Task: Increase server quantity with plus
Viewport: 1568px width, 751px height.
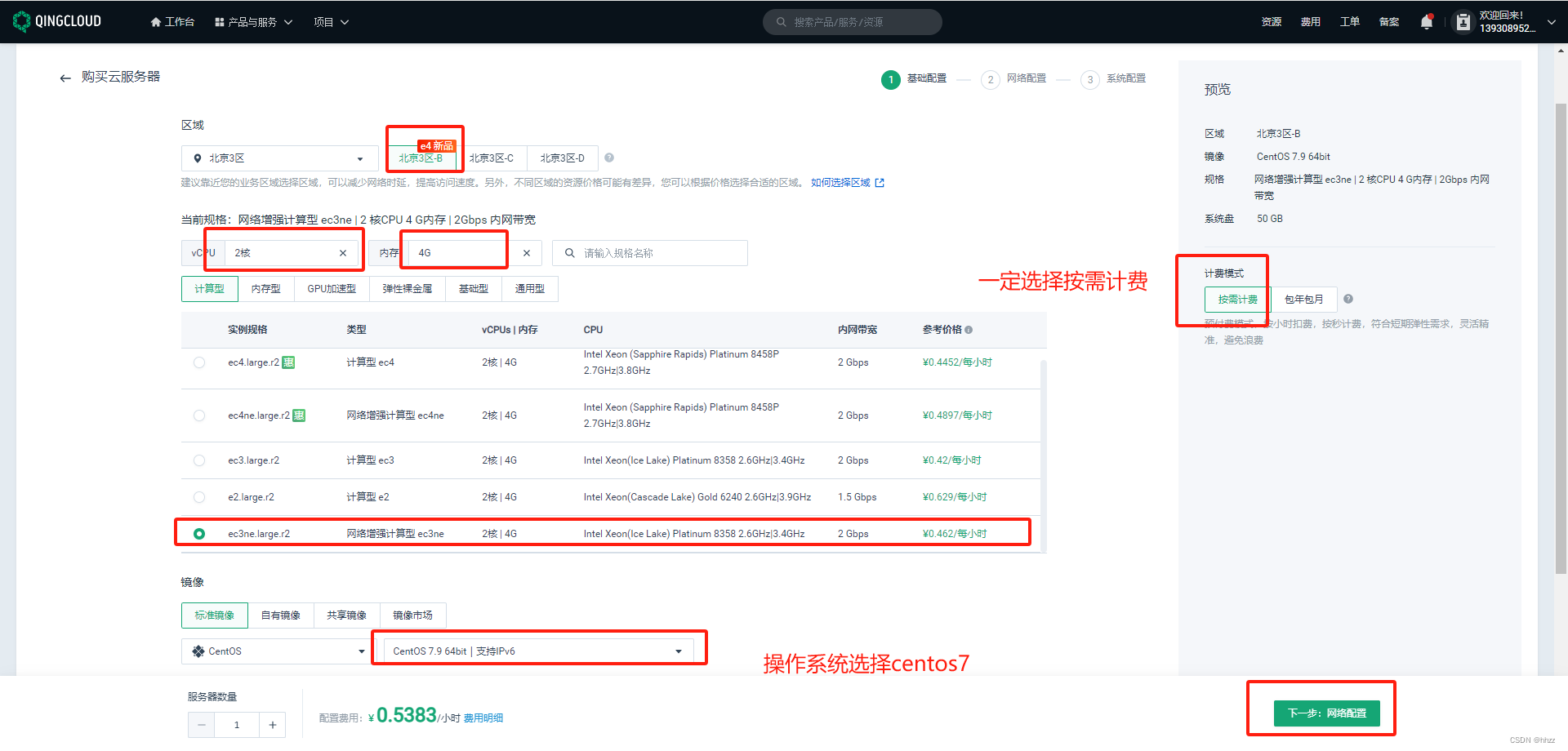Action: coord(273,725)
